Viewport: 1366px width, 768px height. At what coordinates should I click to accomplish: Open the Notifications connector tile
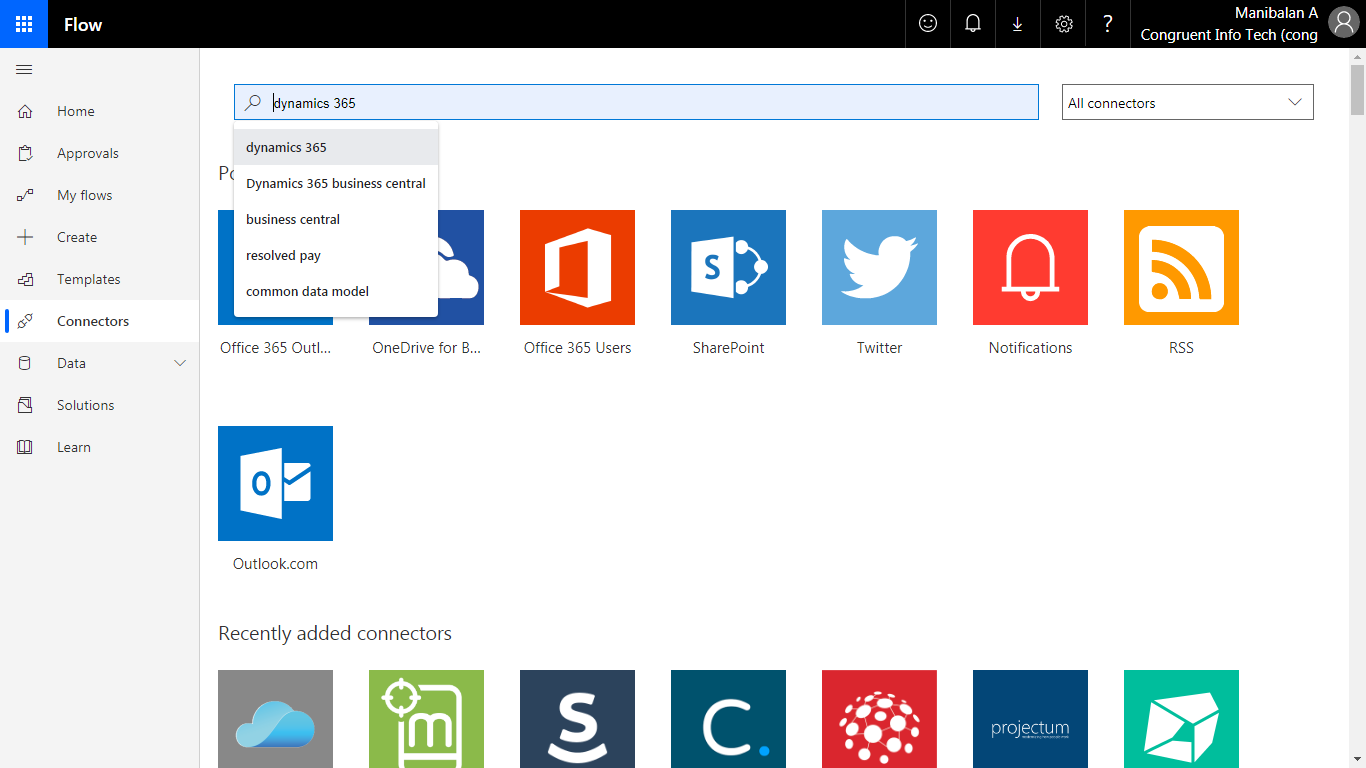[x=1030, y=267]
